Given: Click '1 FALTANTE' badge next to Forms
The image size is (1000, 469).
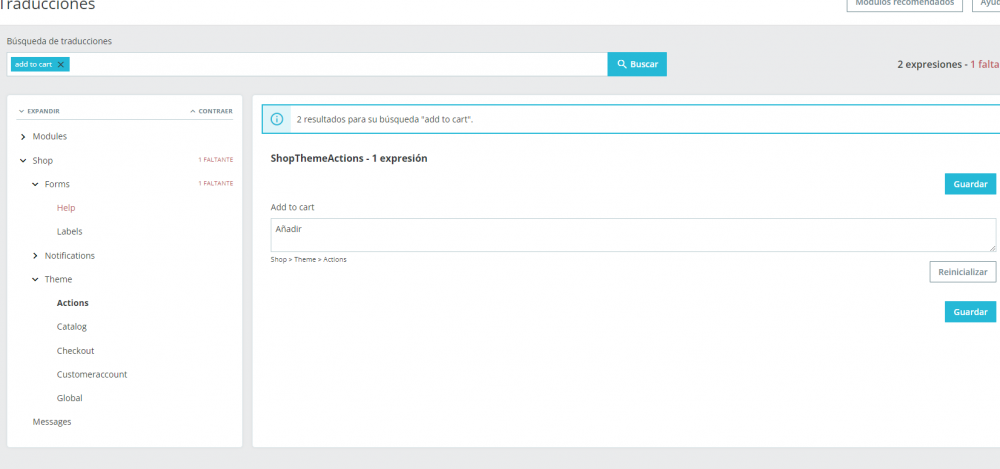Looking at the screenshot, I should click(x=216, y=183).
